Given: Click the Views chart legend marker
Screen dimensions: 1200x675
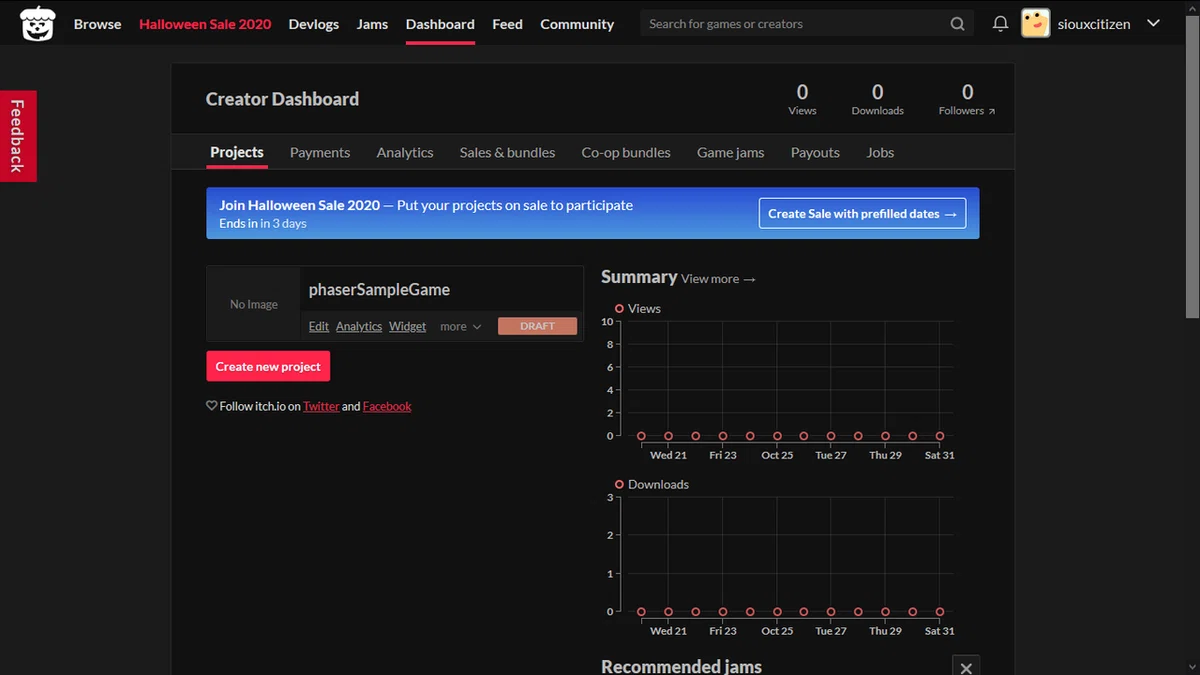Looking at the screenshot, I should pyautogui.click(x=620, y=308).
